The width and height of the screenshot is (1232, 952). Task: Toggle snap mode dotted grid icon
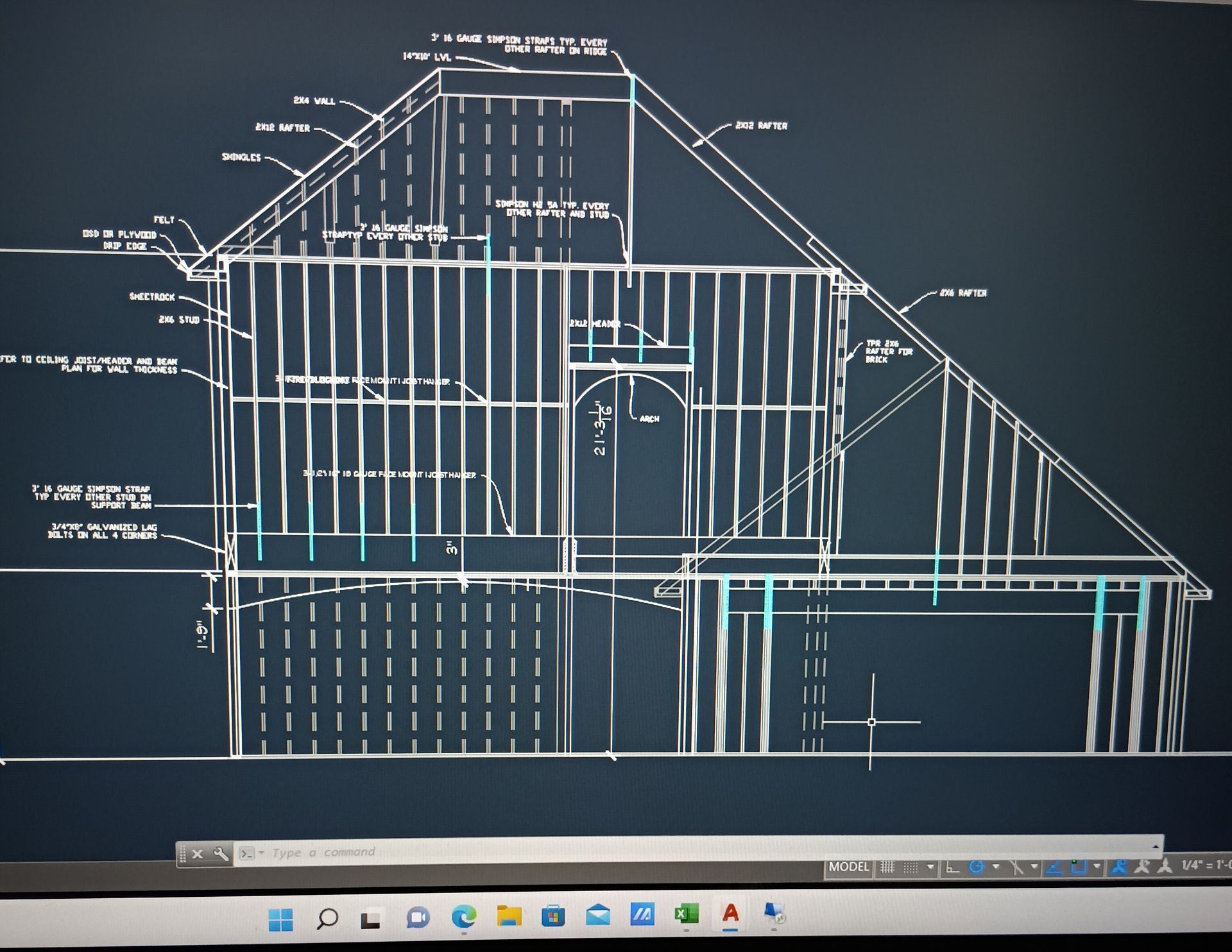tap(911, 867)
